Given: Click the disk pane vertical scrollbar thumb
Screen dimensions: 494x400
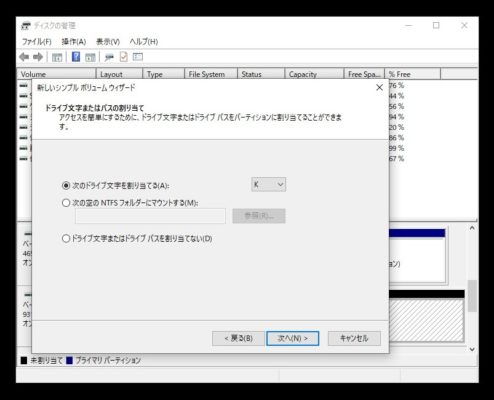Looking at the screenshot, I should point(472,296).
